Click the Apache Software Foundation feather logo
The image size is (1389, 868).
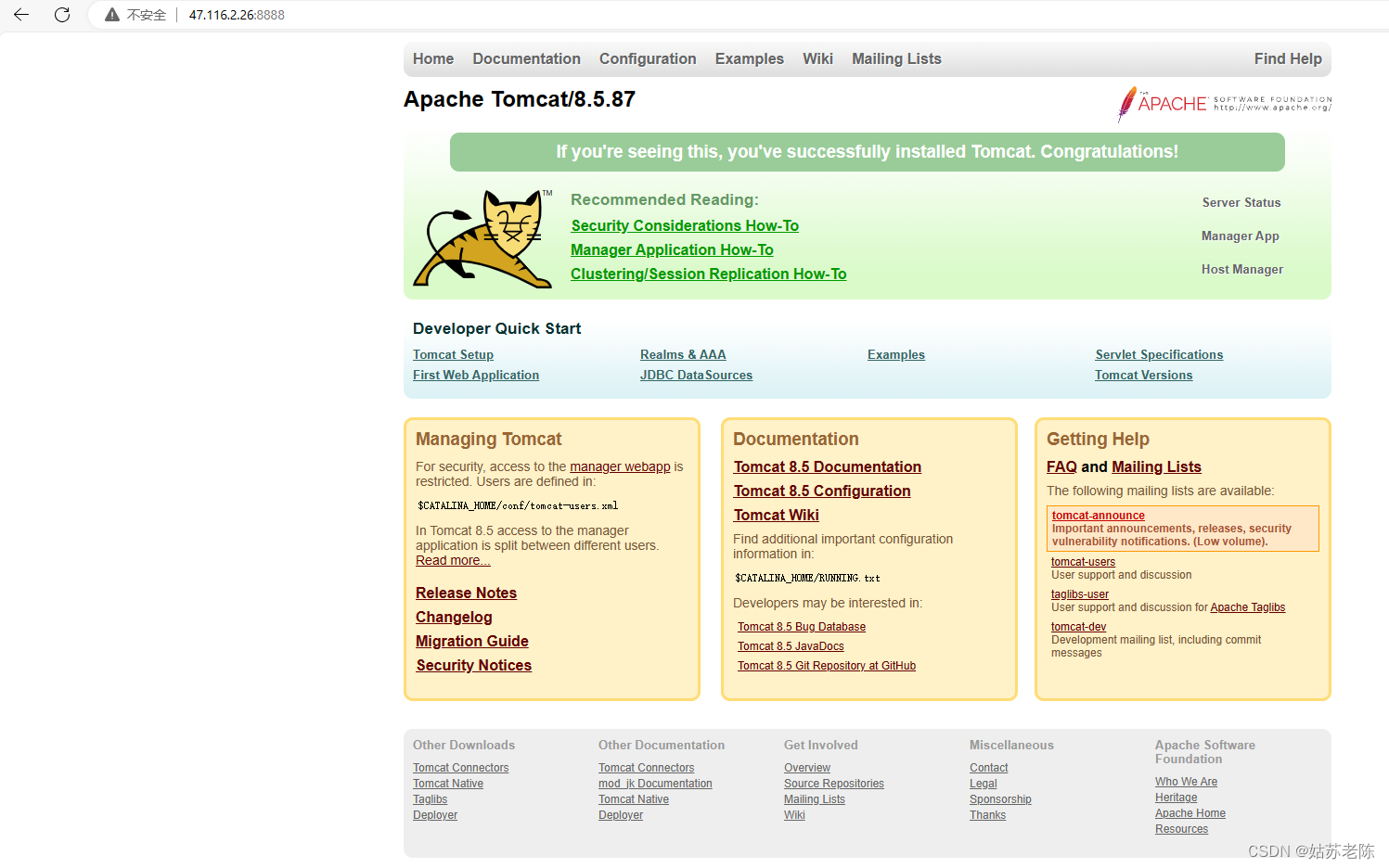1224,104
